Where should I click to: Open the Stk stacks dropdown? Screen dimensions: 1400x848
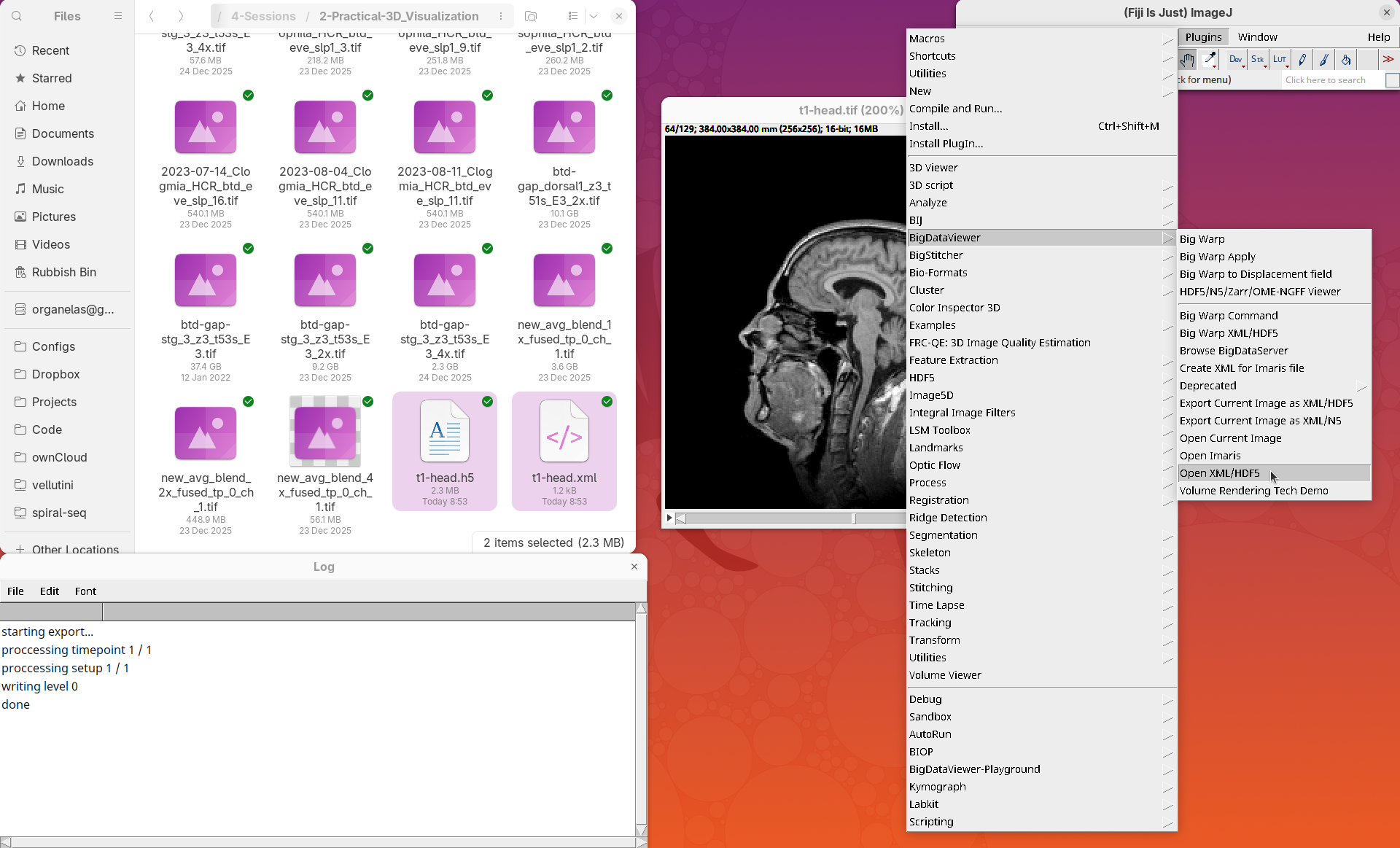[x=1258, y=60]
